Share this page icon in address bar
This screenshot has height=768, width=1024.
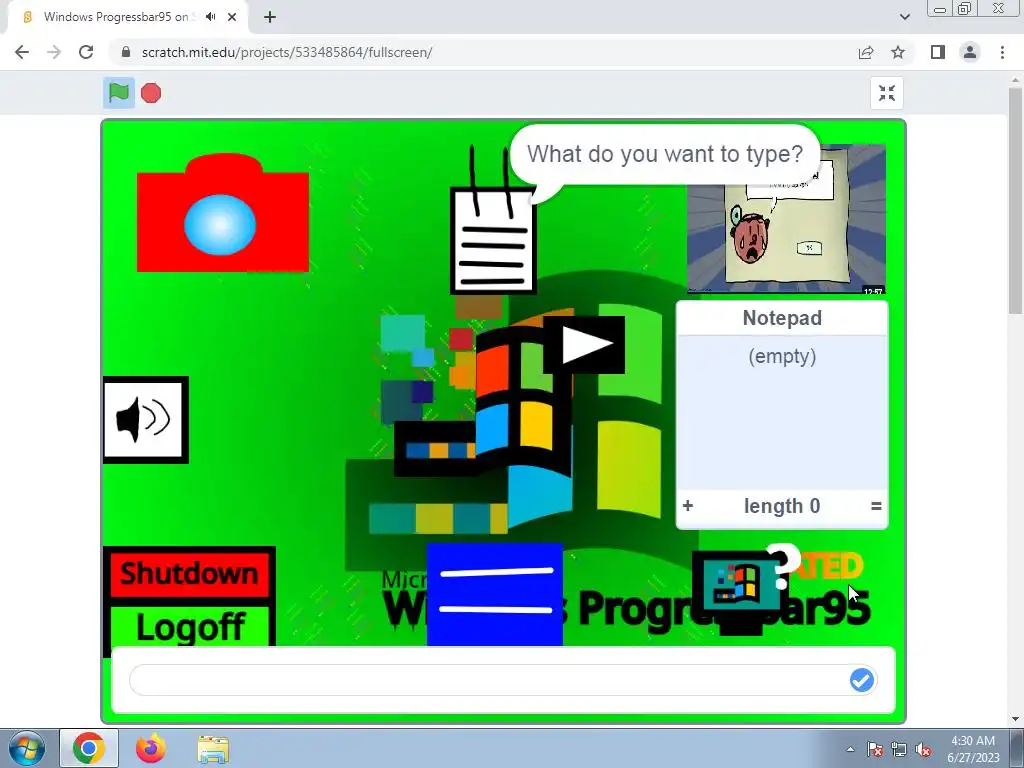[866, 52]
